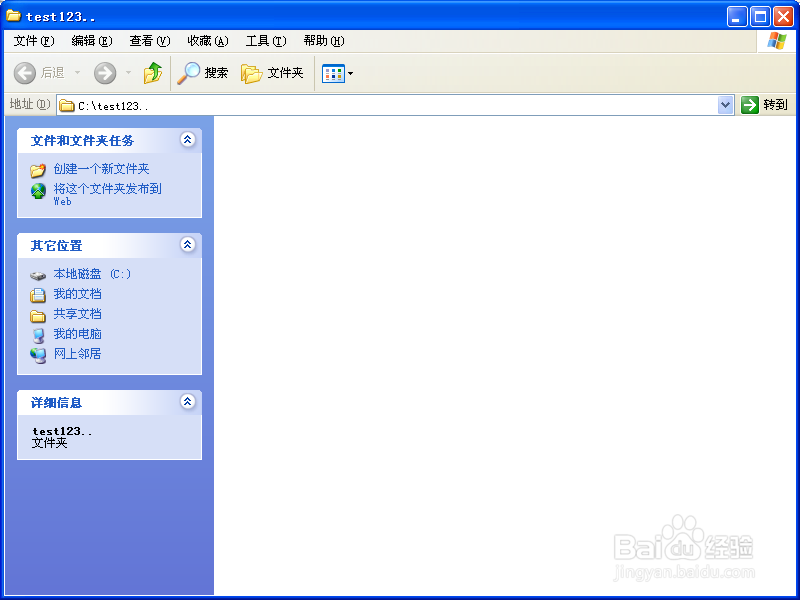Open the Back history dropdown arrow
This screenshot has height=600, width=800.
[x=78, y=73]
